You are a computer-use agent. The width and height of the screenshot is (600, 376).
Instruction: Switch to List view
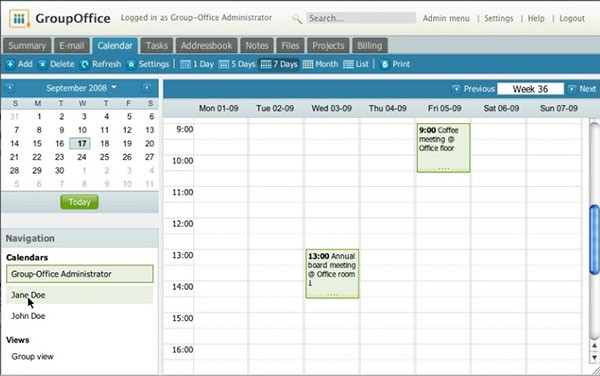coord(356,64)
